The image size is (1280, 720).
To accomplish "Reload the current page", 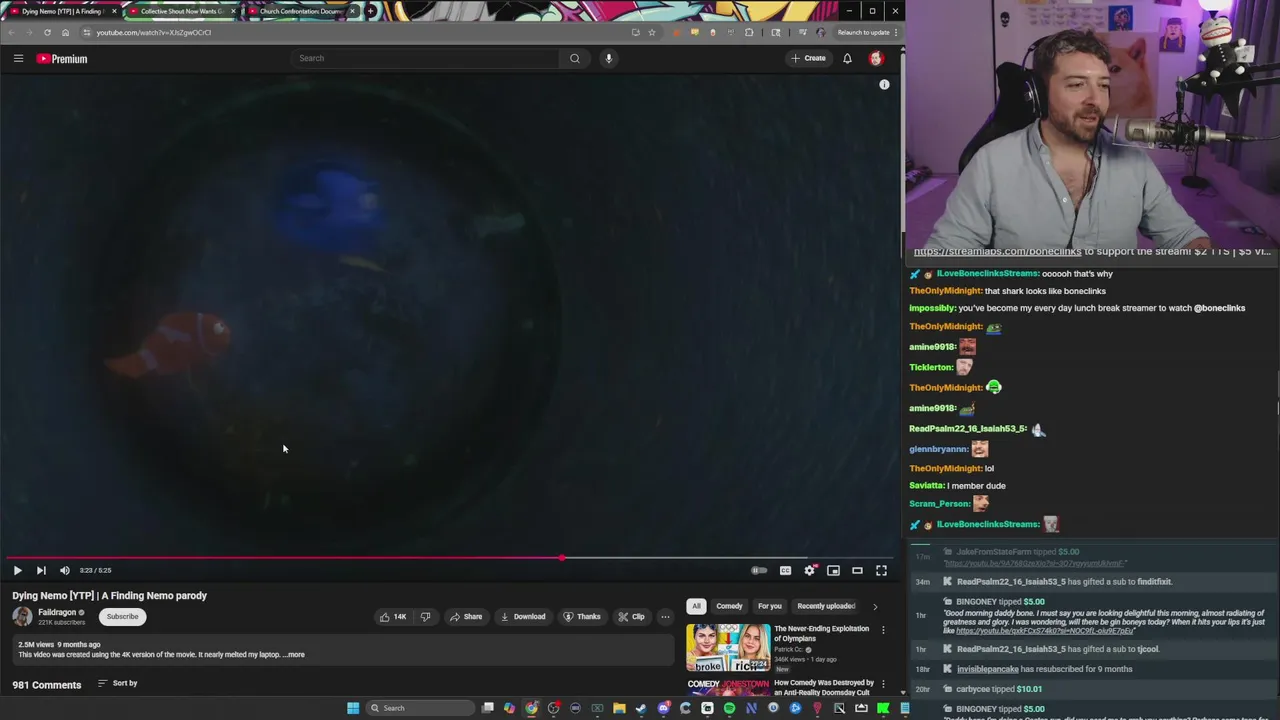I will (x=47, y=32).
